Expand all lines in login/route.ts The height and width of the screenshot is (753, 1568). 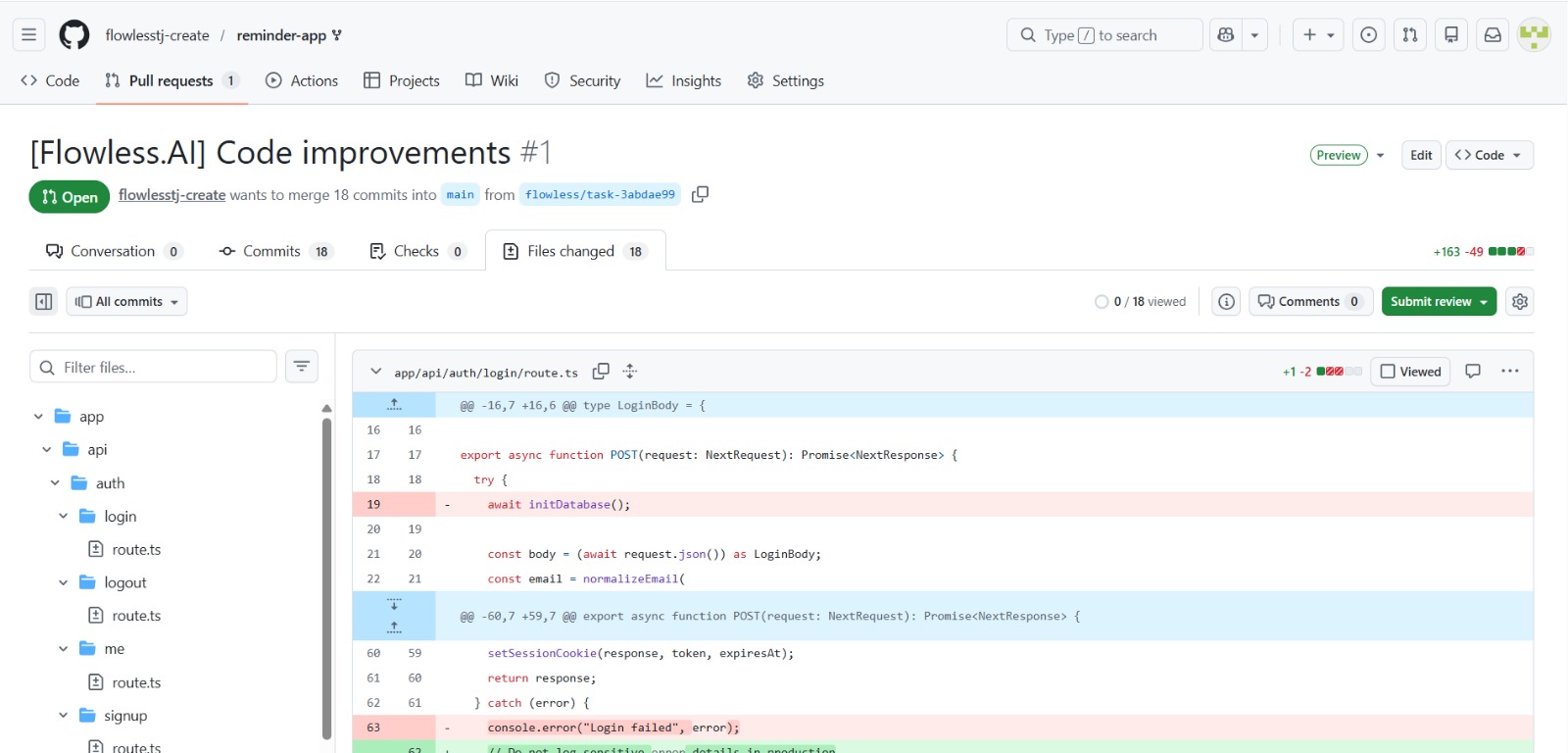pyautogui.click(x=630, y=372)
